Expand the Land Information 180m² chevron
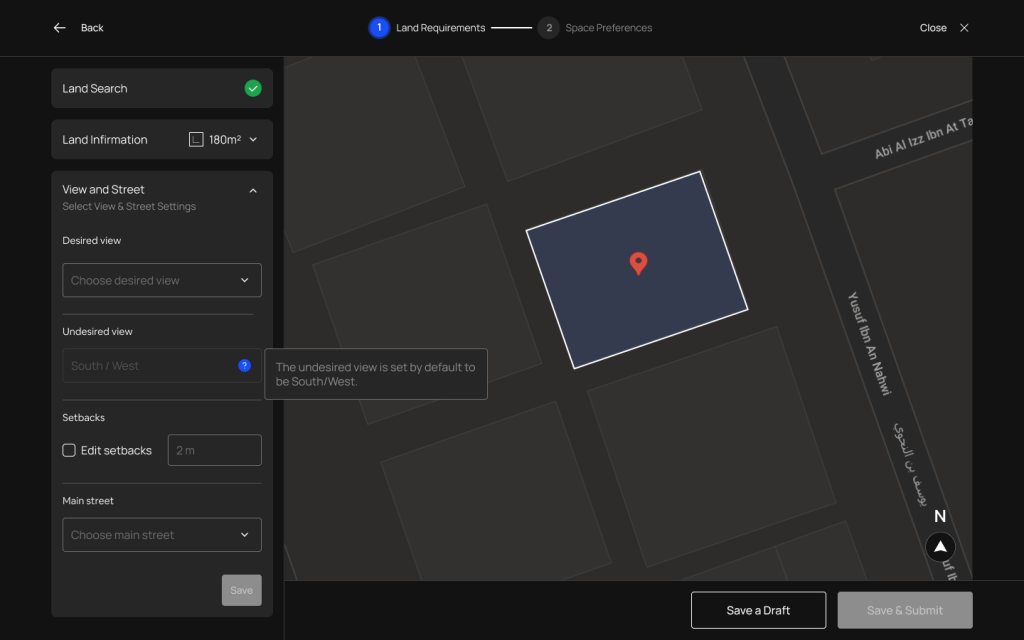1024x640 pixels. pyautogui.click(x=253, y=140)
